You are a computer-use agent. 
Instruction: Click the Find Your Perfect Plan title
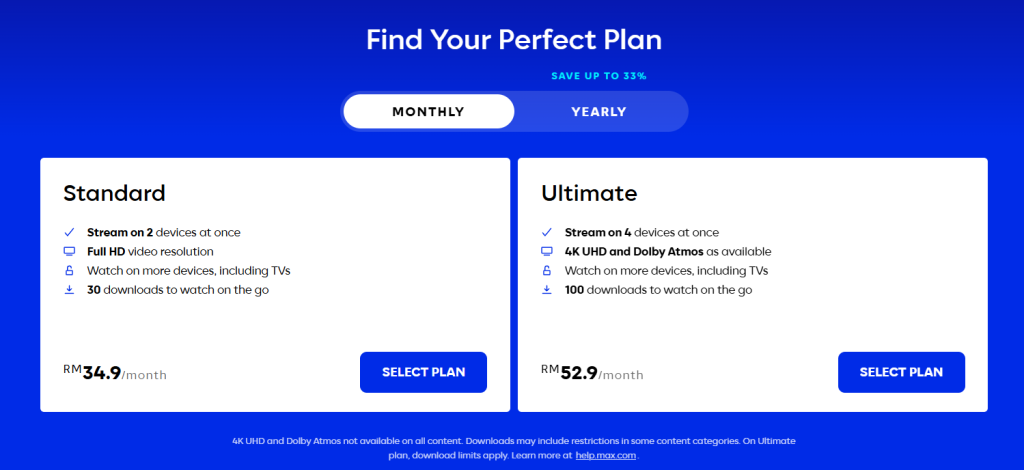click(514, 40)
